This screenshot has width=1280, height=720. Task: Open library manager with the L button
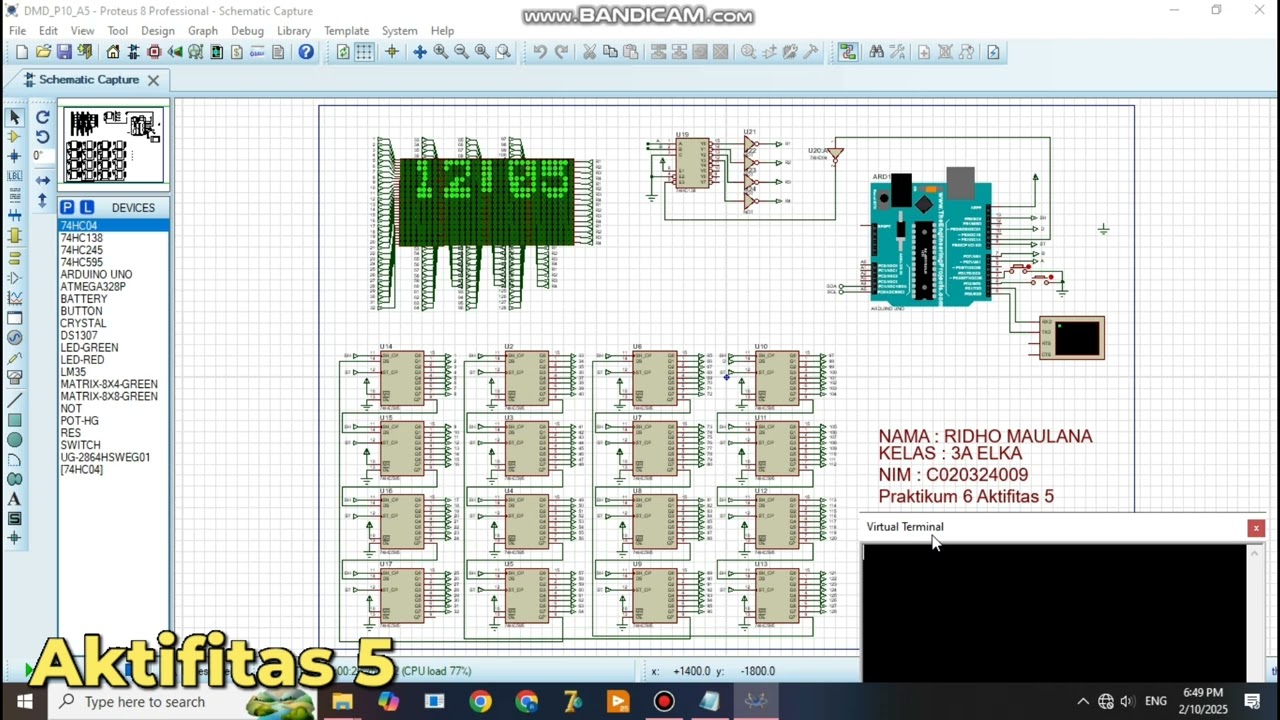click(x=88, y=207)
